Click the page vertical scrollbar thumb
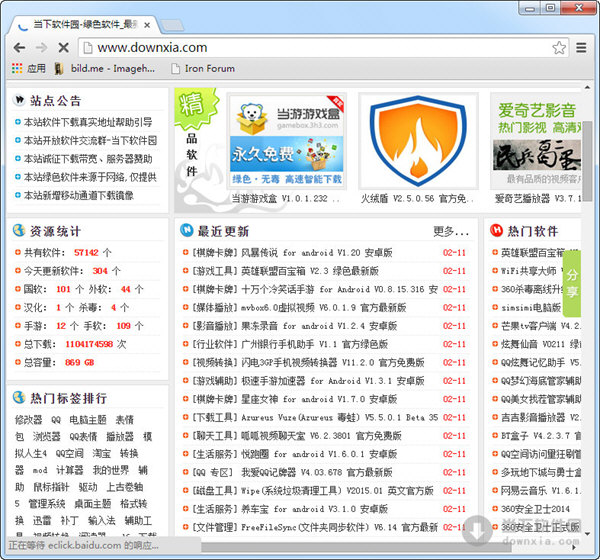The width and height of the screenshot is (600, 560). 587,160
